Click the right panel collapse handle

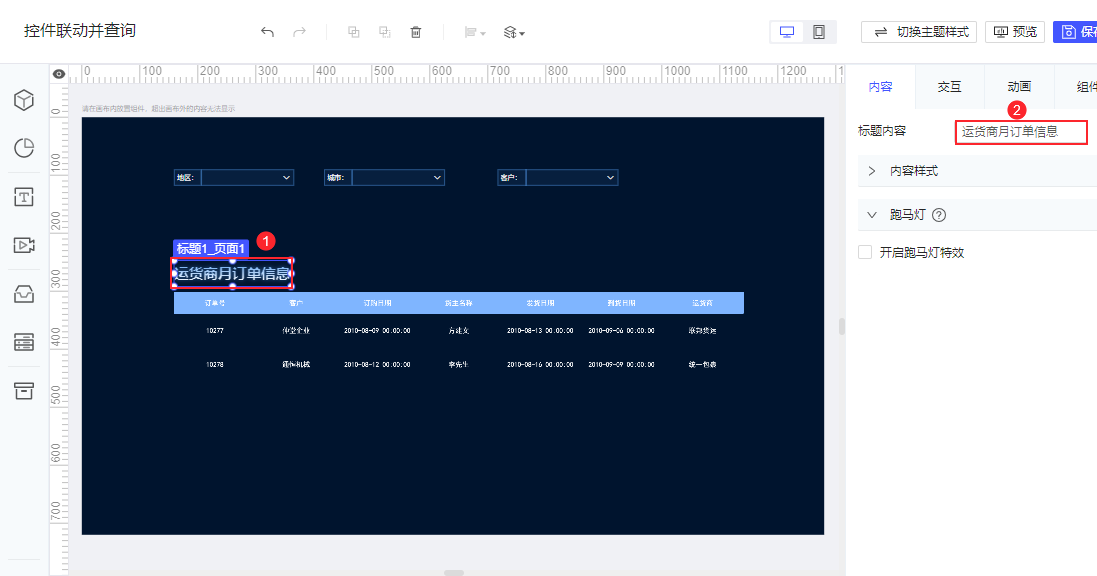842,327
